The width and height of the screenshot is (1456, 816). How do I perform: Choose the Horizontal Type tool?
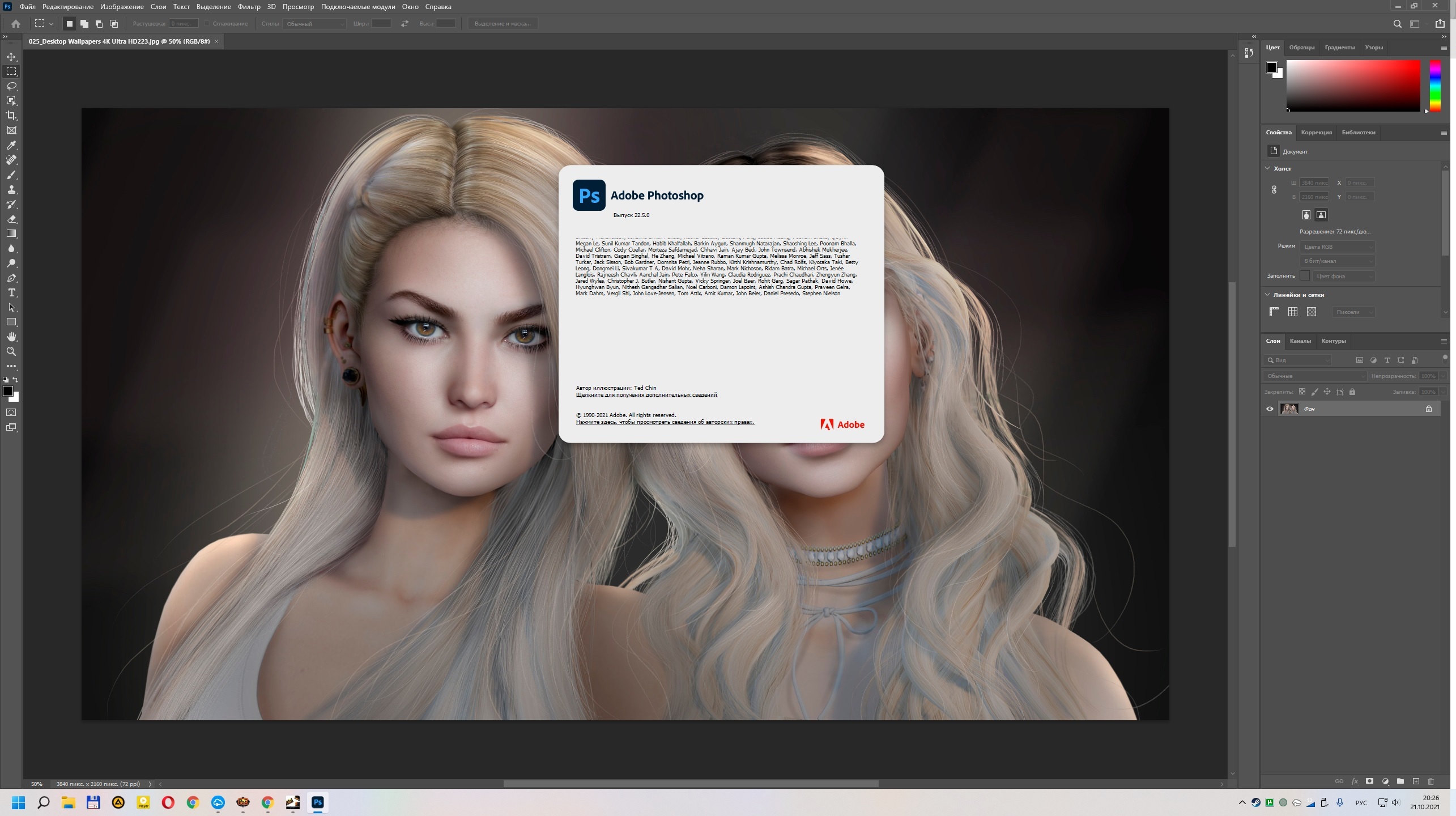pos(11,292)
